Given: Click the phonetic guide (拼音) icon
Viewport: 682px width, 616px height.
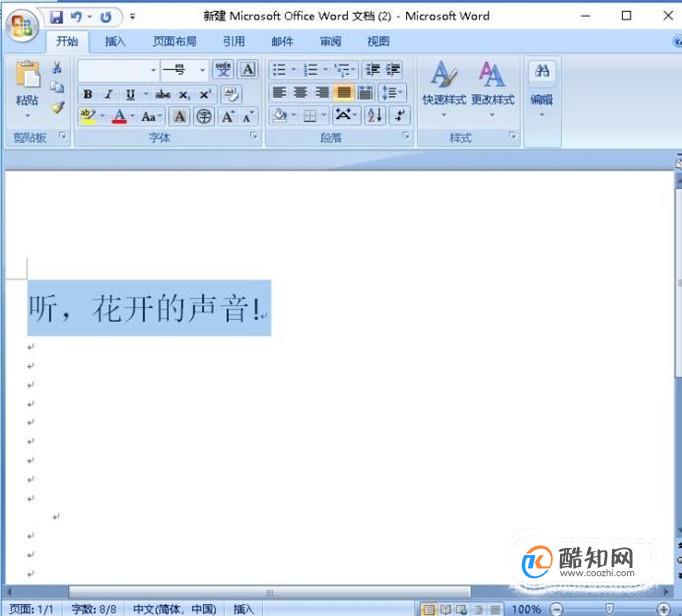Looking at the screenshot, I should click(x=223, y=70).
